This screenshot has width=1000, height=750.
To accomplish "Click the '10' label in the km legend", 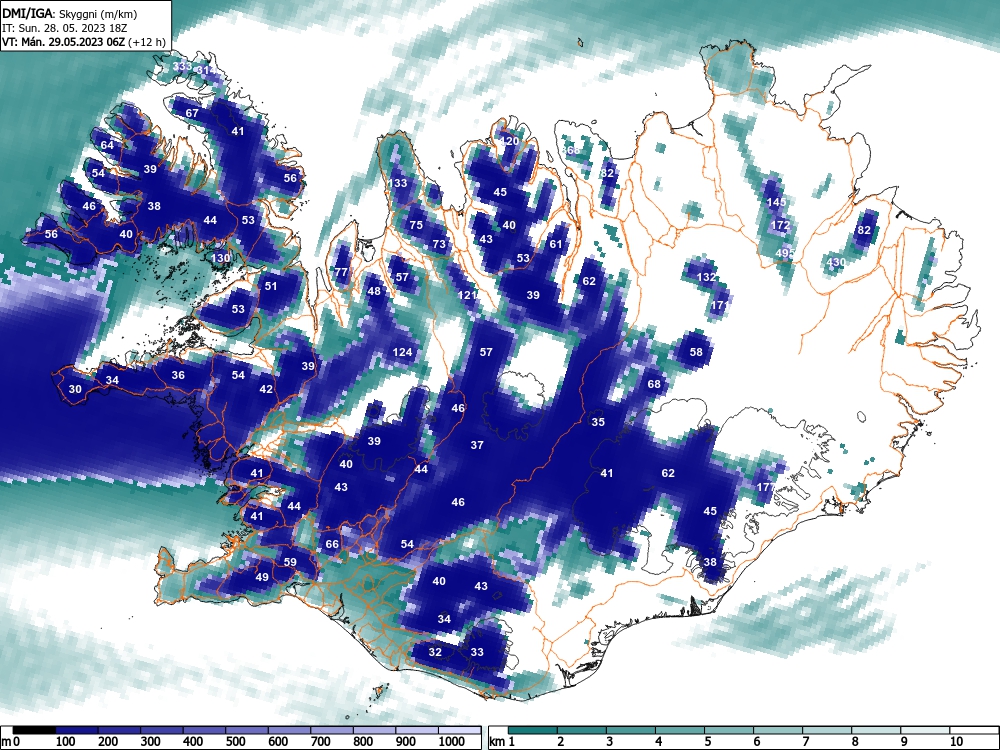I will (955, 741).
